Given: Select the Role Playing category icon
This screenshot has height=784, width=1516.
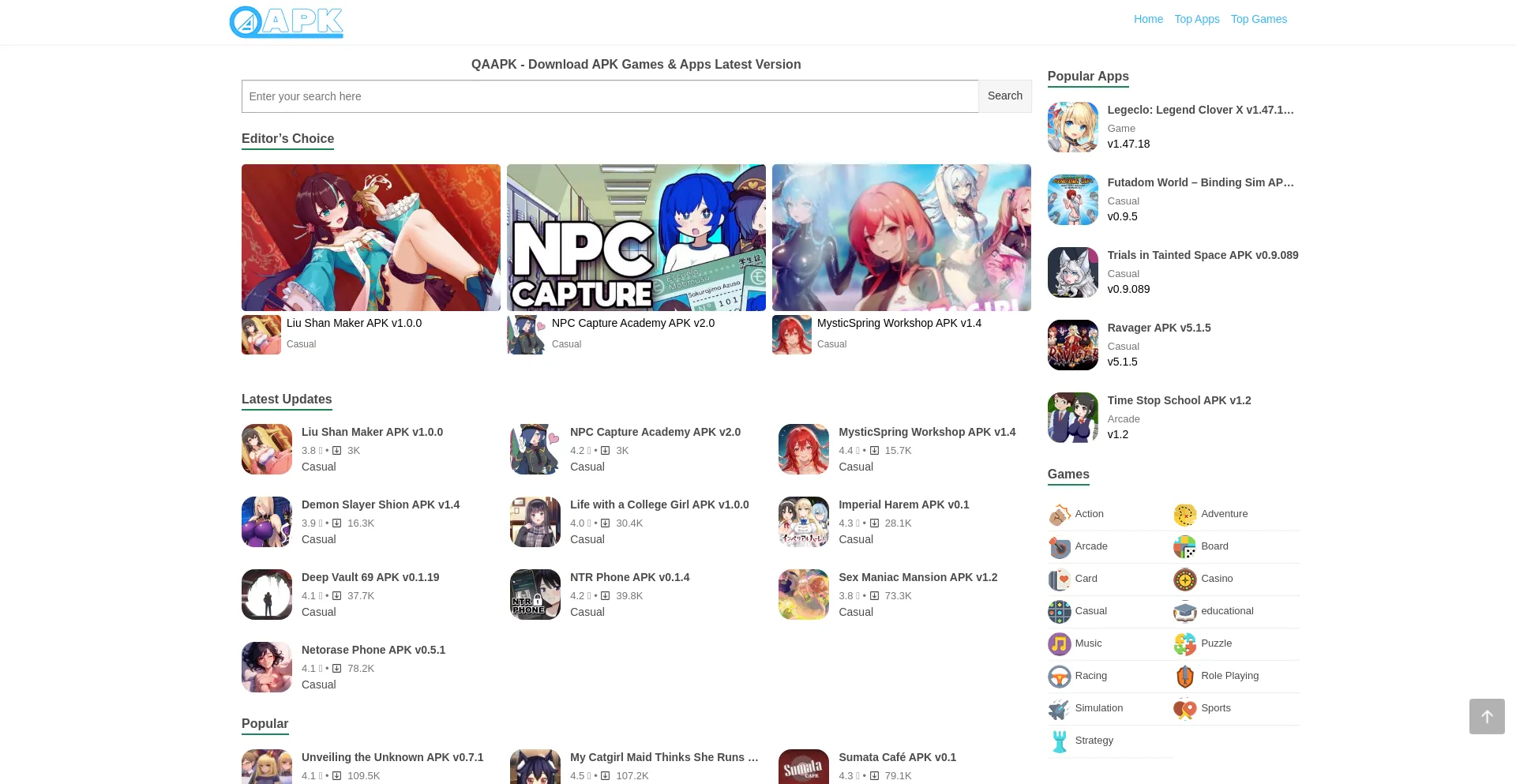Looking at the screenshot, I should (x=1184, y=677).
